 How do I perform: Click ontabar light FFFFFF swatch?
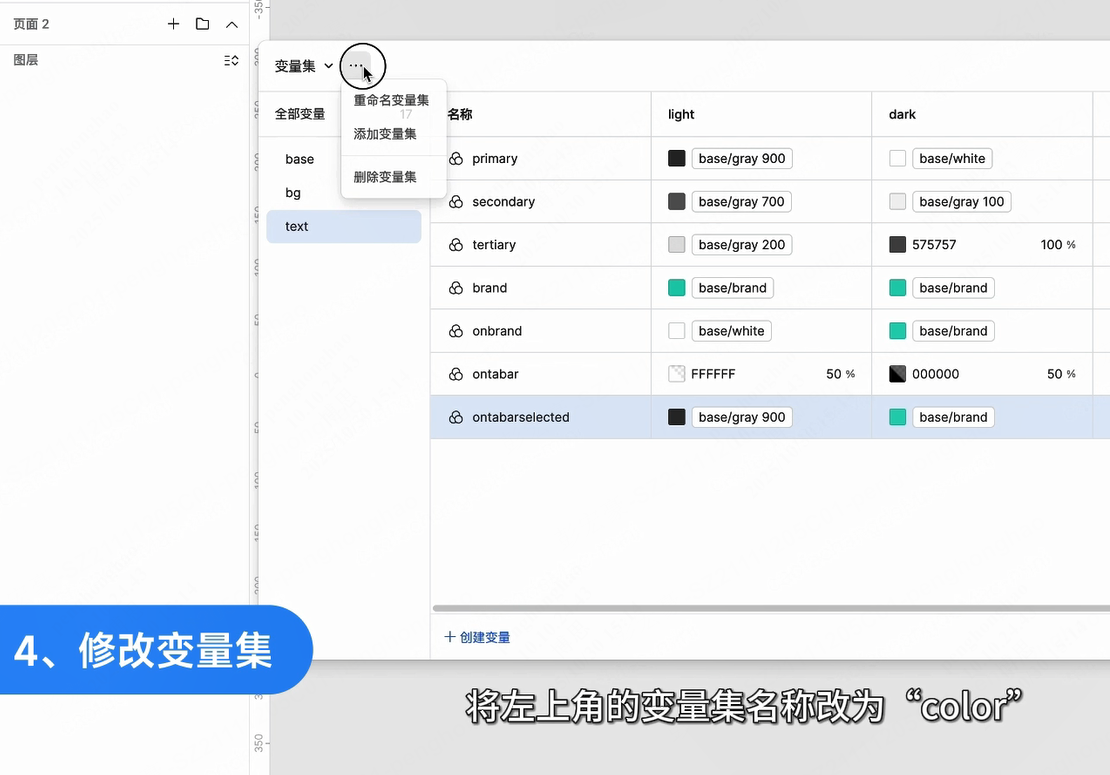677,374
